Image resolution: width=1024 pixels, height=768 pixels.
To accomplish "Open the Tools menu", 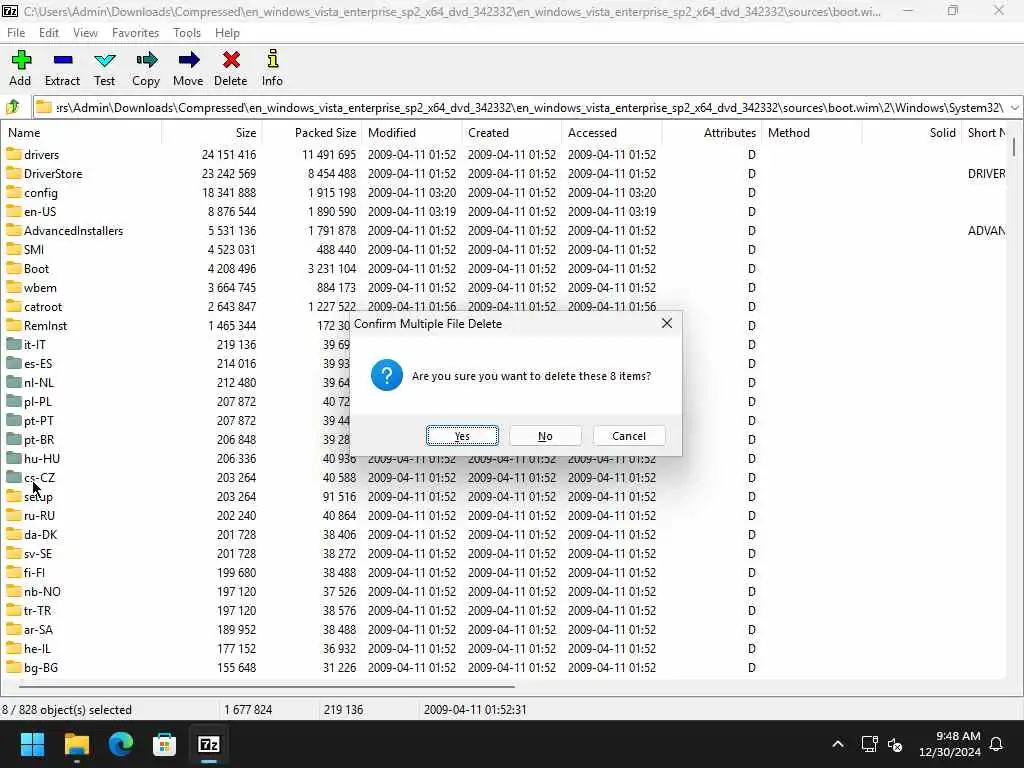I will pyautogui.click(x=187, y=33).
